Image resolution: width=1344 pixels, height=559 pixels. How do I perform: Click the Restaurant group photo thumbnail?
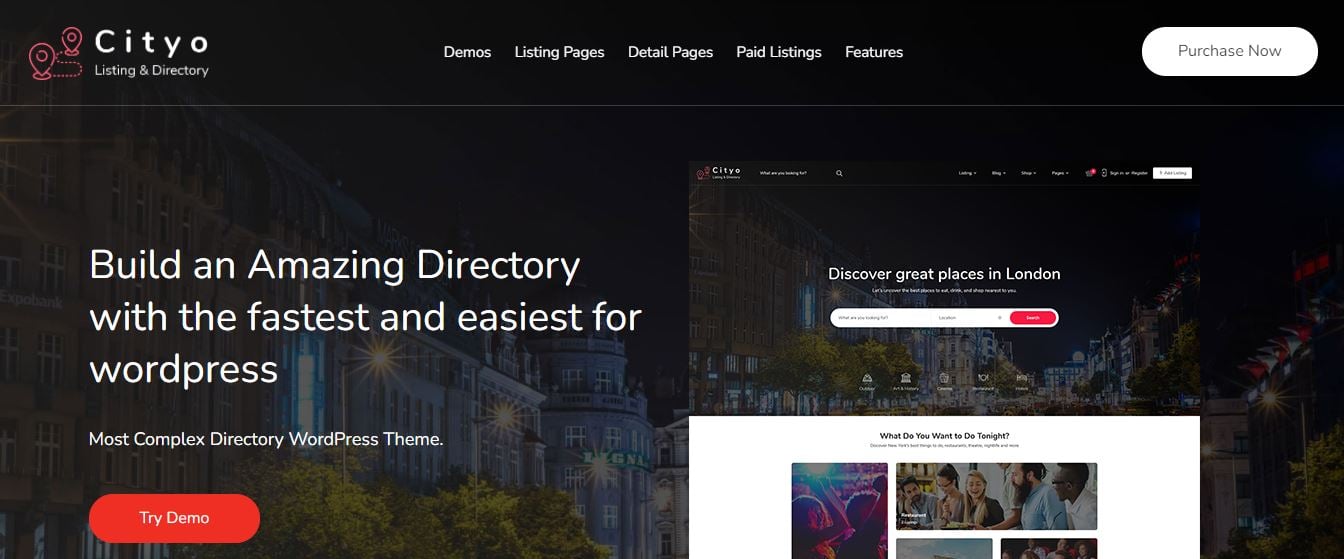pos(996,496)
